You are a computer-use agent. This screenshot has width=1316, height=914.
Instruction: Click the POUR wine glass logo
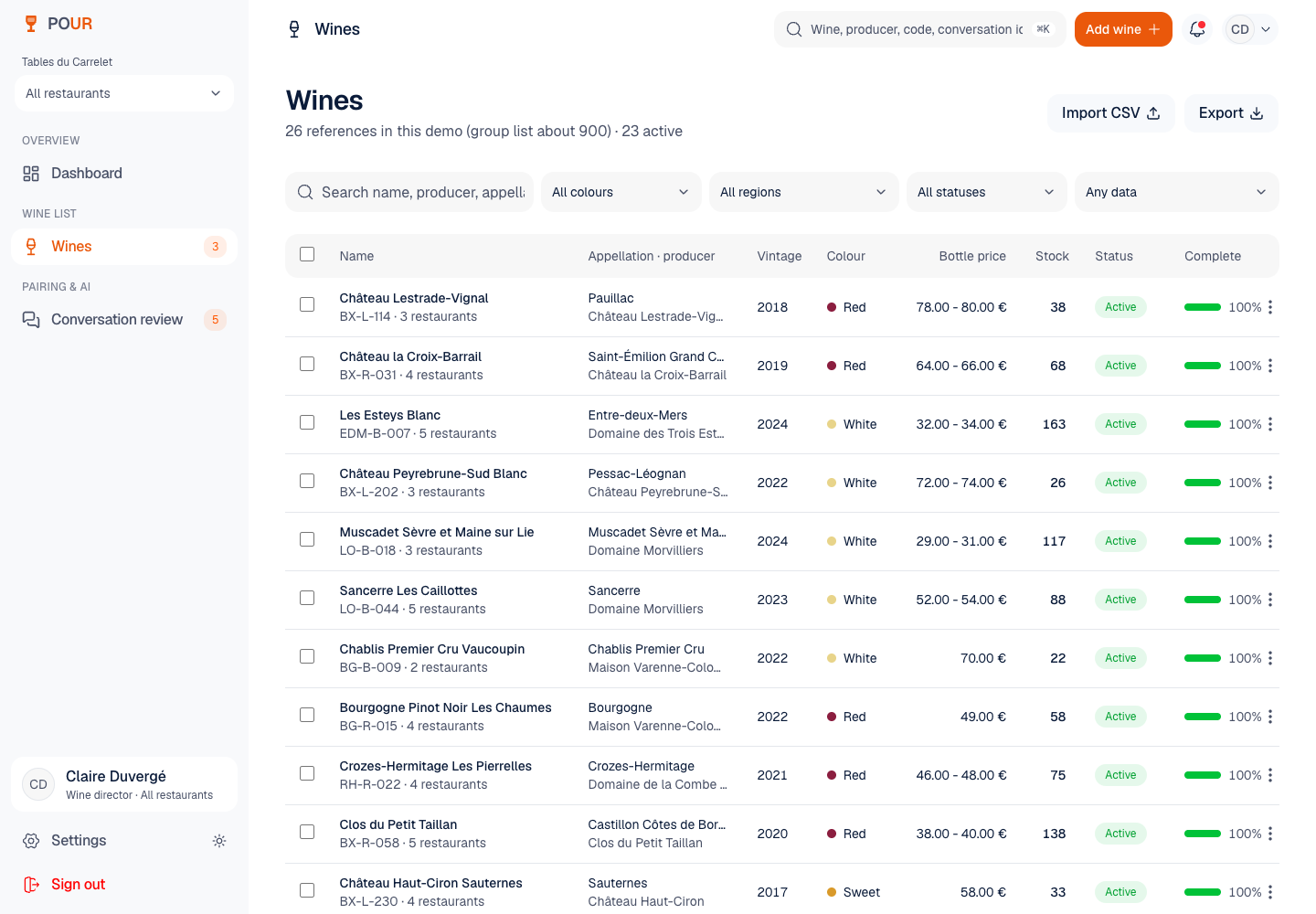(x=31, y=24)
